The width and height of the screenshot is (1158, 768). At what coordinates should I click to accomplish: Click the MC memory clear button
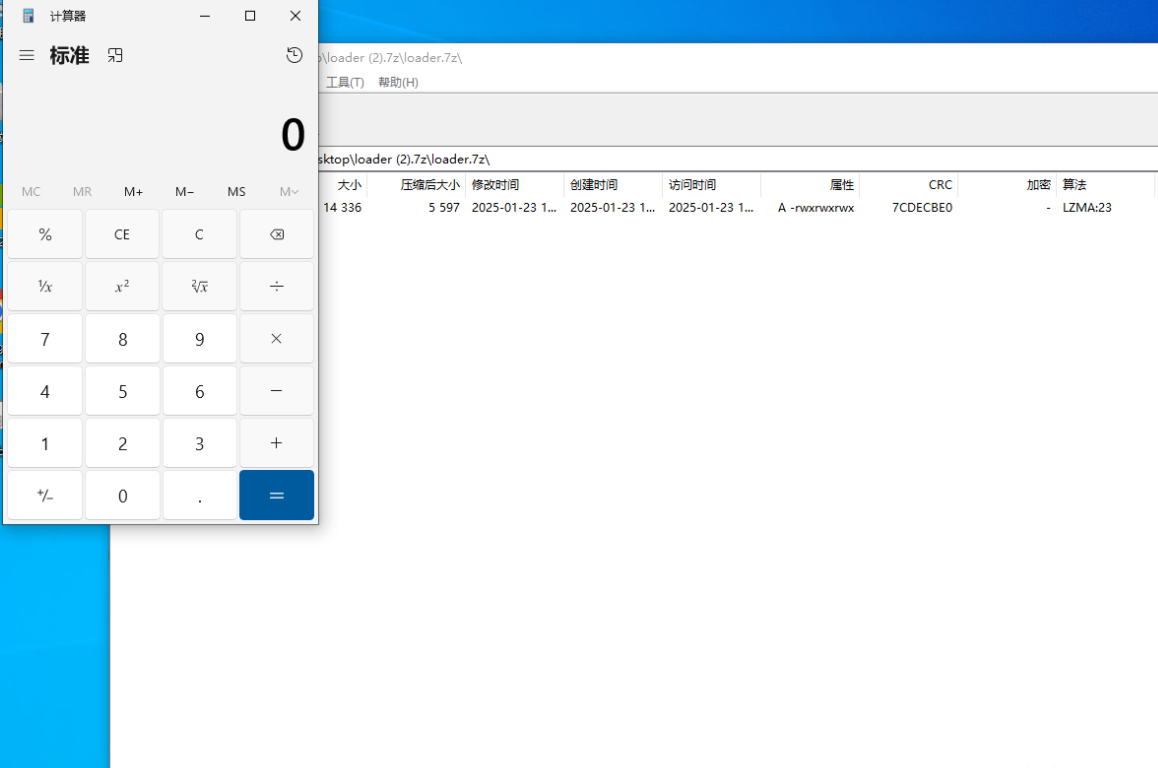click(31, 191)
